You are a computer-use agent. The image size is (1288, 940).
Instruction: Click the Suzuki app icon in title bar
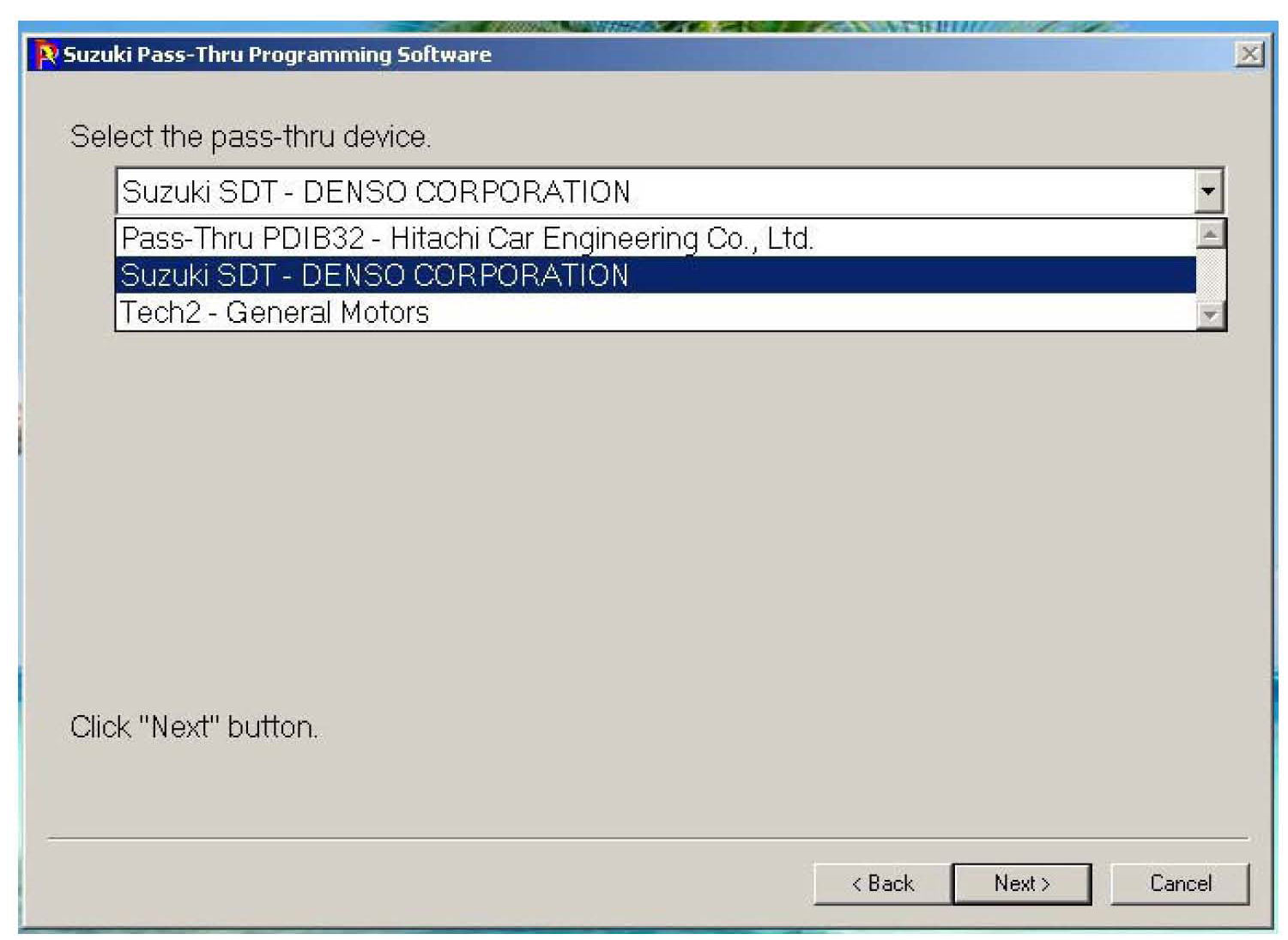point(45,55)
